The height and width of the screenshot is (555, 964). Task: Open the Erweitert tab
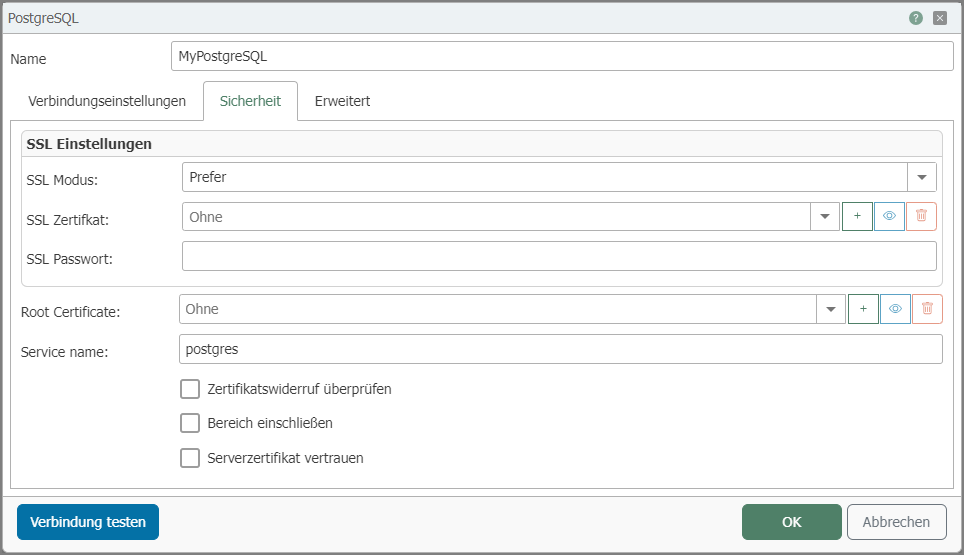click(x=342, y=101)
